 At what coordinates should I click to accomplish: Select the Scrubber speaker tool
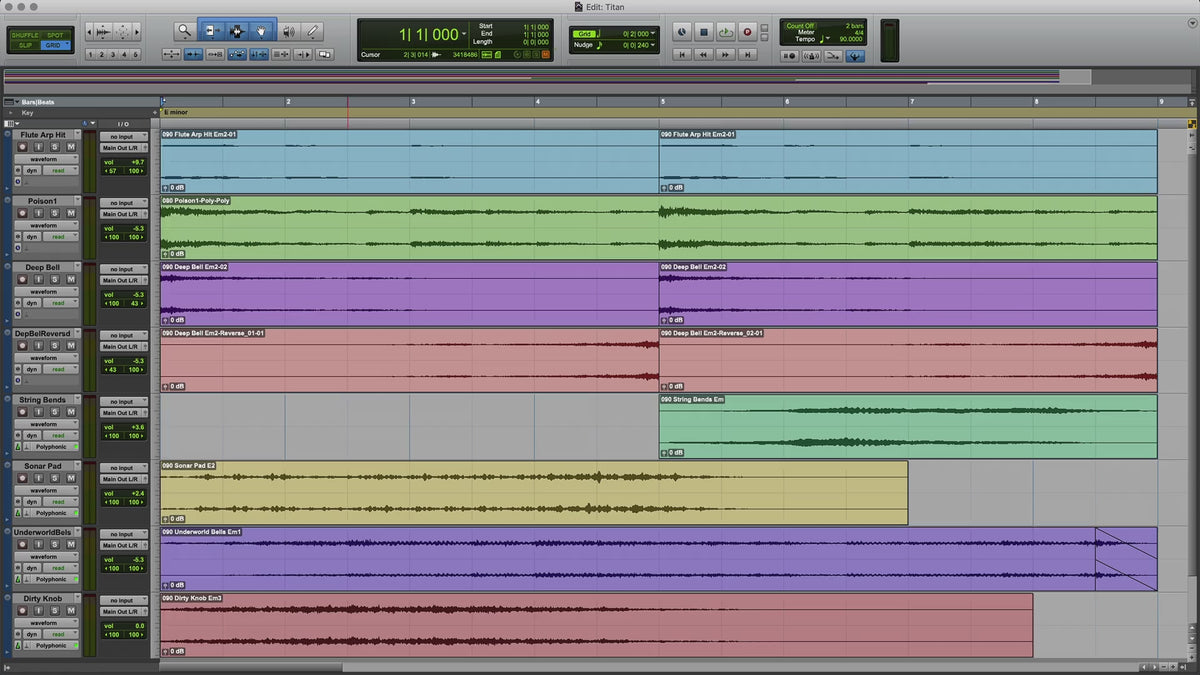tap(288, 31)
